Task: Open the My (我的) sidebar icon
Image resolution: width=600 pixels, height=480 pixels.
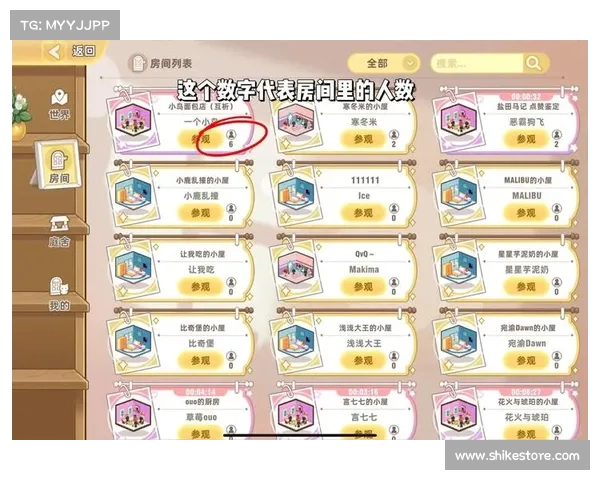Action: point(59,286)
